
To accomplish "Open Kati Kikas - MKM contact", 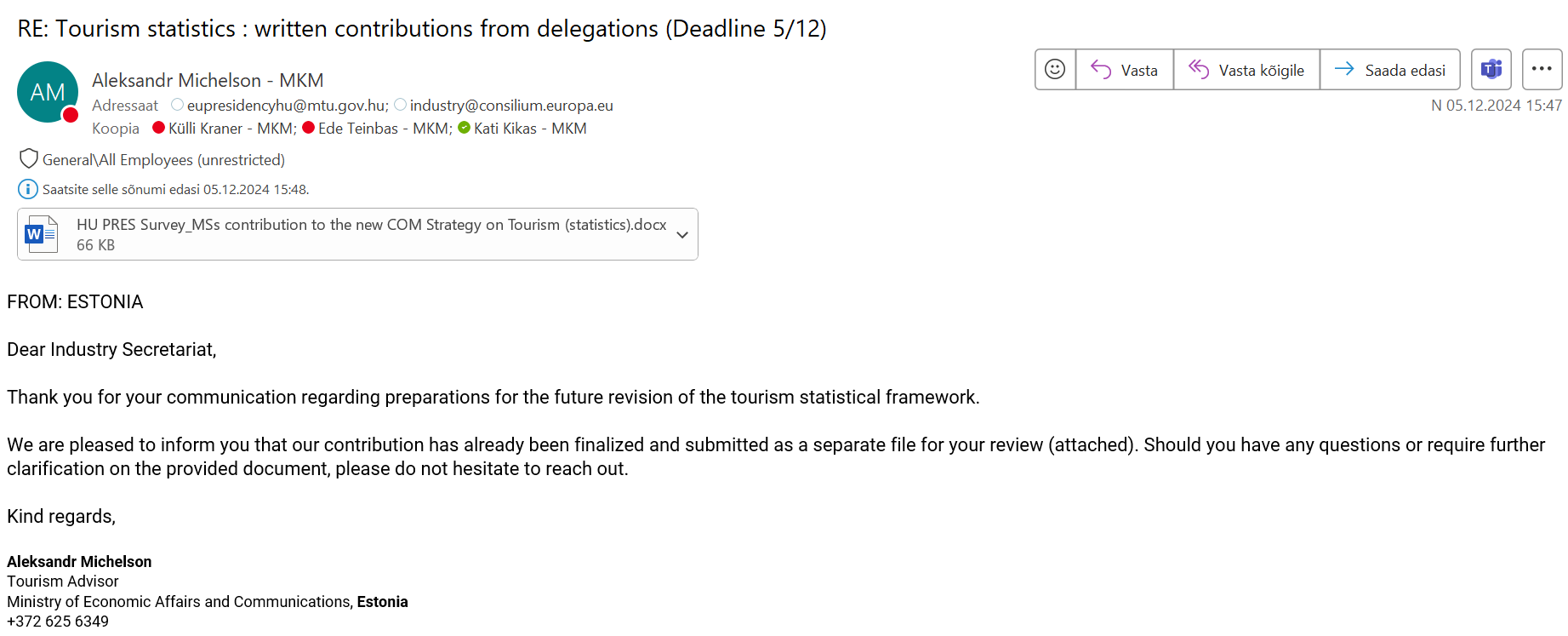I will pos(530,129).
